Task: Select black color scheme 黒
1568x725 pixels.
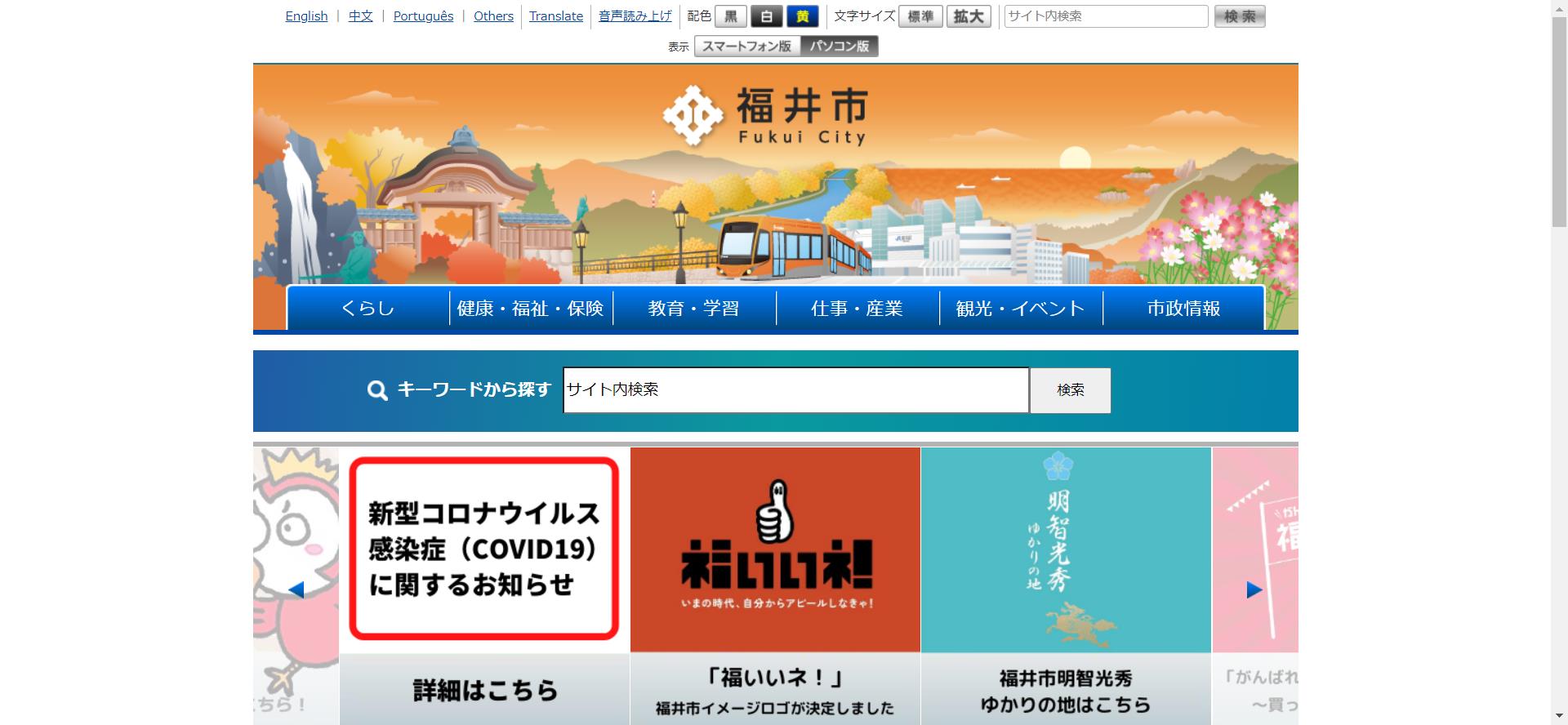Action: click(731, 16)
